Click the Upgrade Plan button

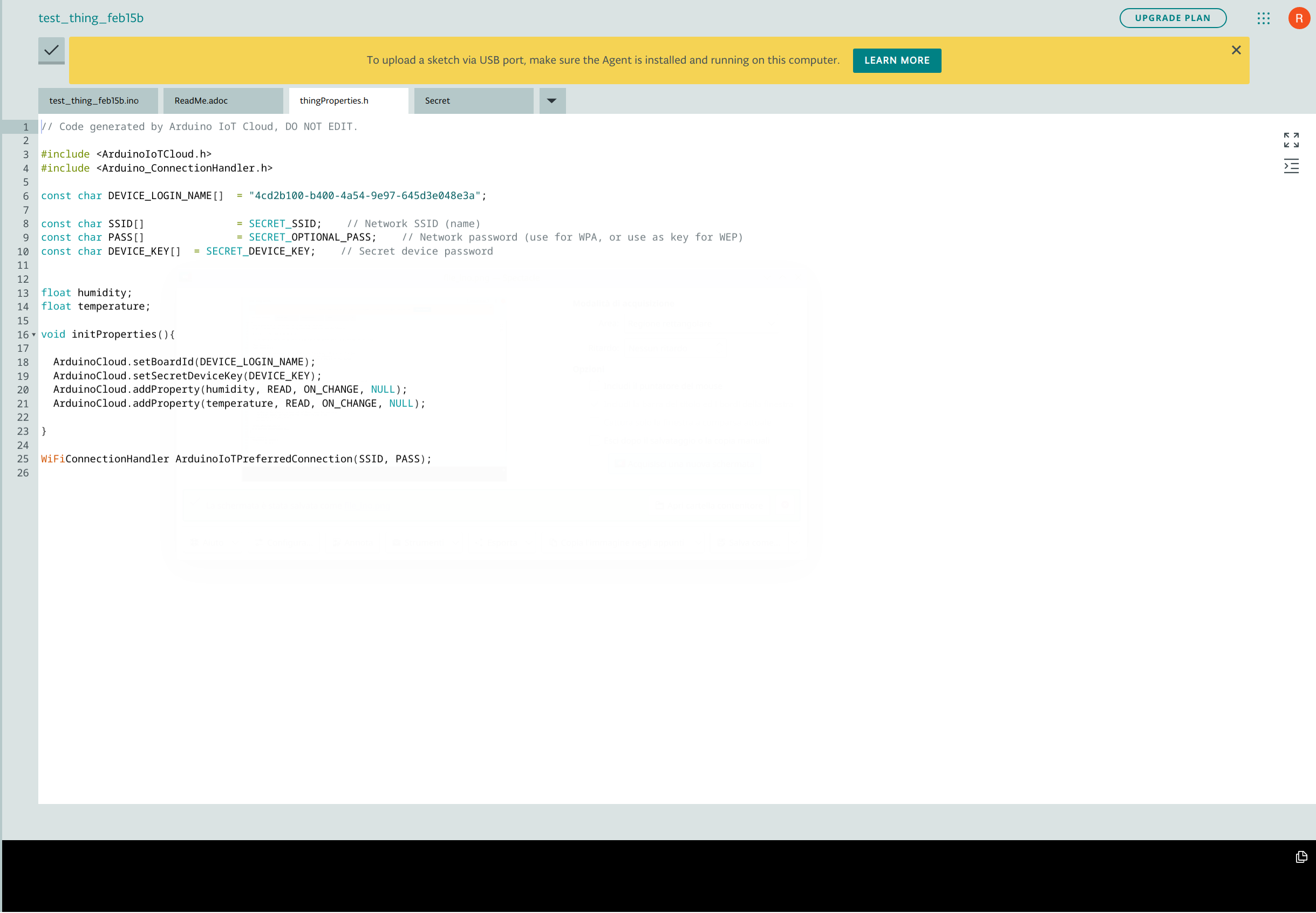click(1172, 18)
